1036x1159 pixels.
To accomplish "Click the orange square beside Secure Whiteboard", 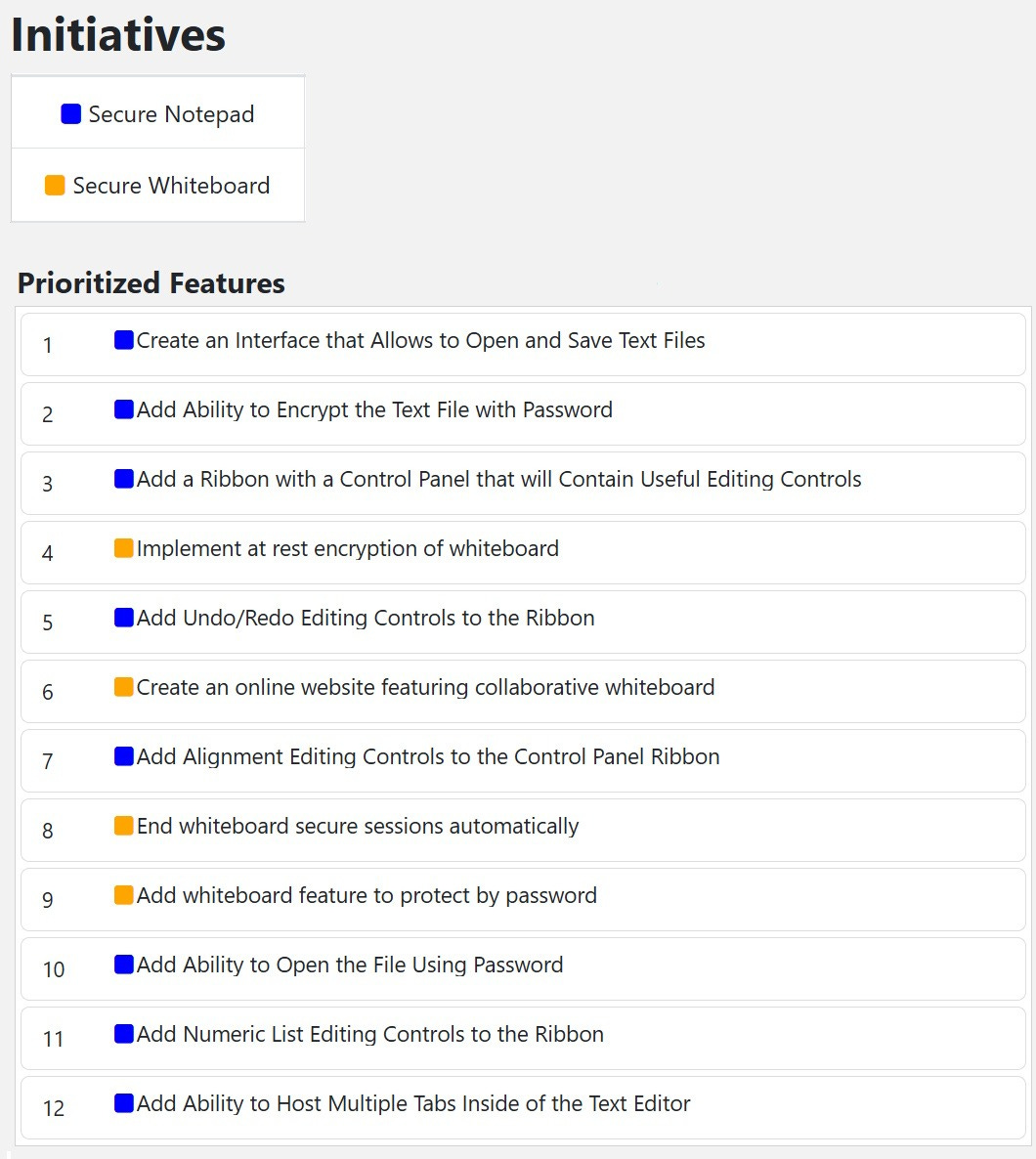I will (55, 185).
